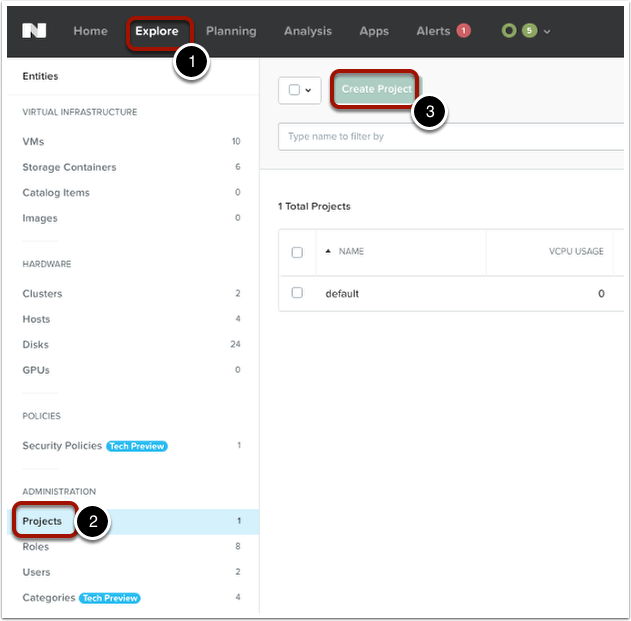The image size is (631, 621).
Task: Open the default project link
Action: (342, 293)
